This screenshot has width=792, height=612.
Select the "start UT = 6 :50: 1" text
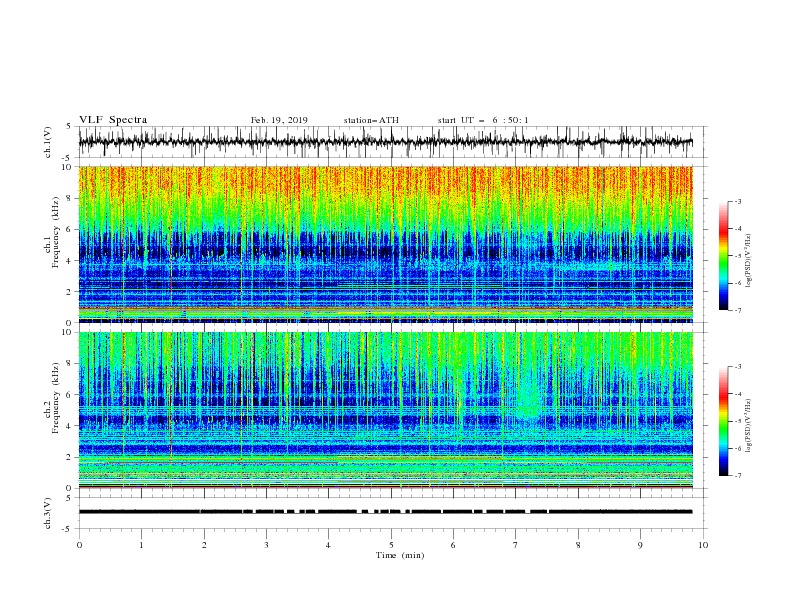483,120
